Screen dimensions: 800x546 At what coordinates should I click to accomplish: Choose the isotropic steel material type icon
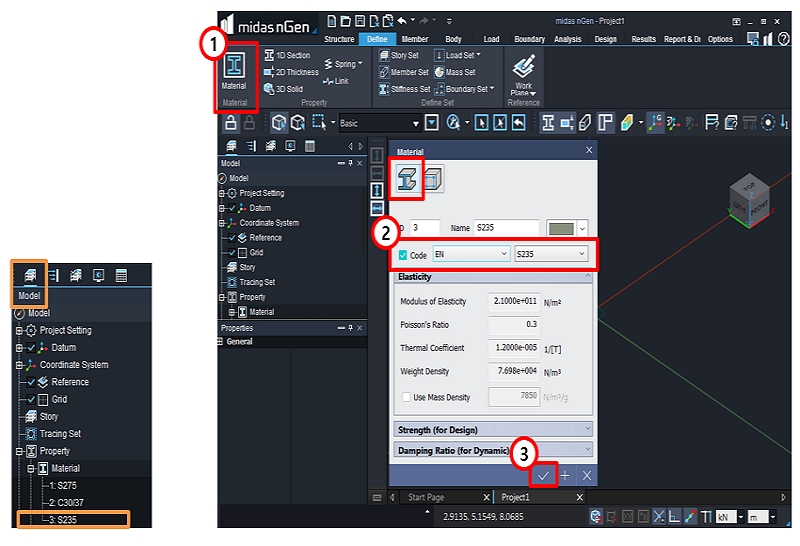407,178
